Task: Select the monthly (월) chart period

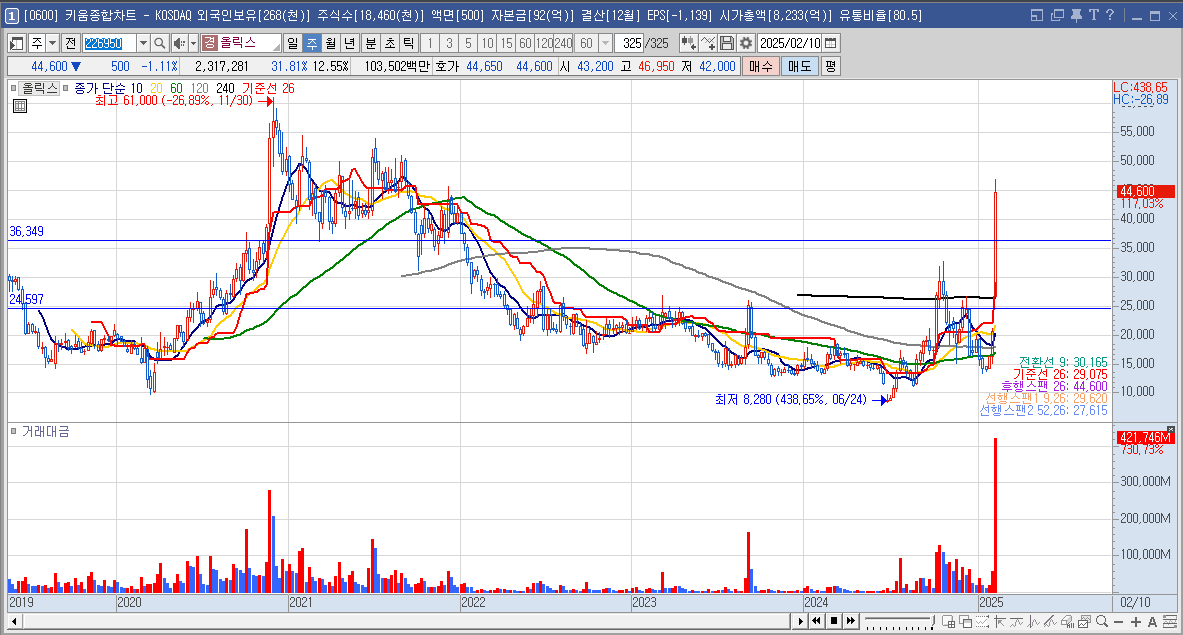Action: pos(330,44)
